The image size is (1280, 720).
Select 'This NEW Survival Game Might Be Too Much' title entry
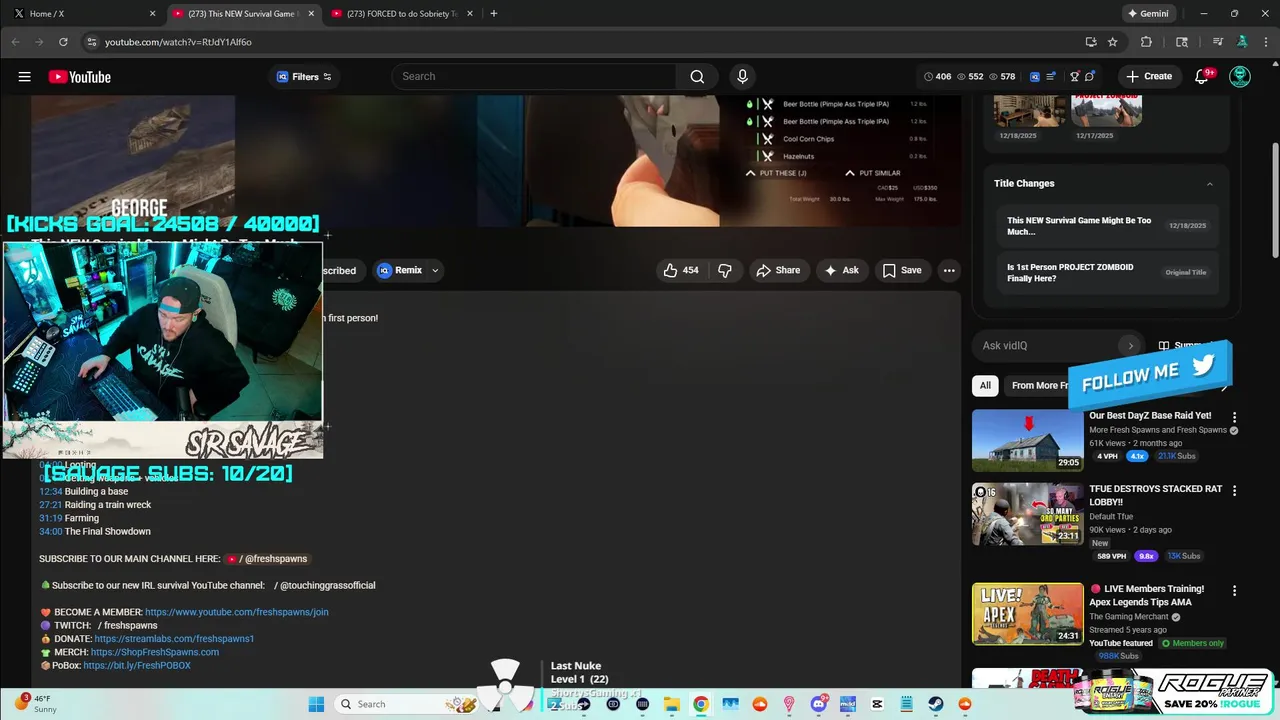[x=1106, y=226]
